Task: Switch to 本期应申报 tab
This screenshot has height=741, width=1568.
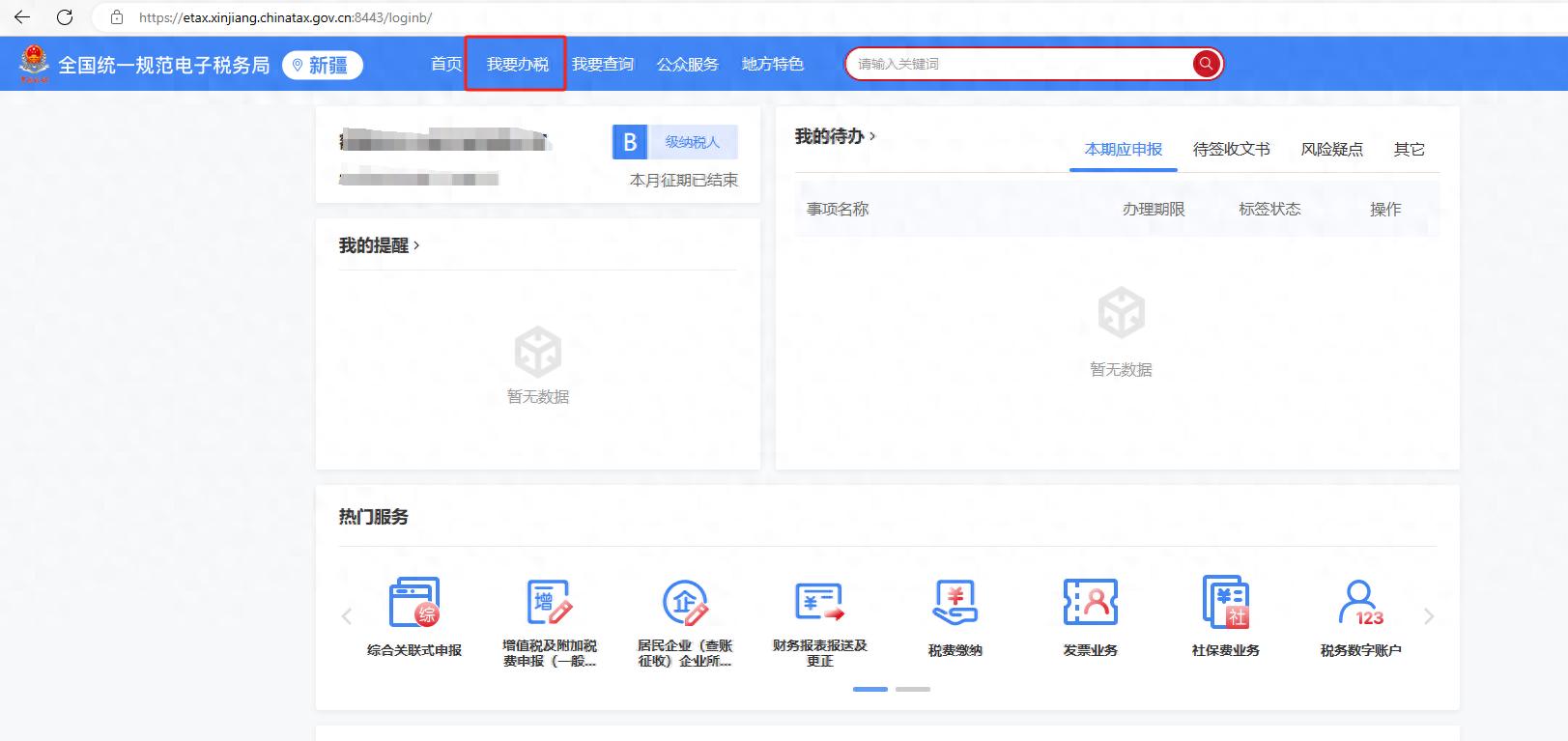Action: pyautogui.click(x=1124, y=149)
